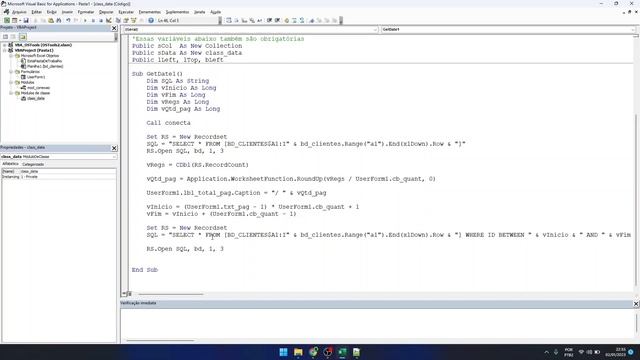Click the Paste toolbar icon
This screenshot has width=640, height=360.
point(51,20)
